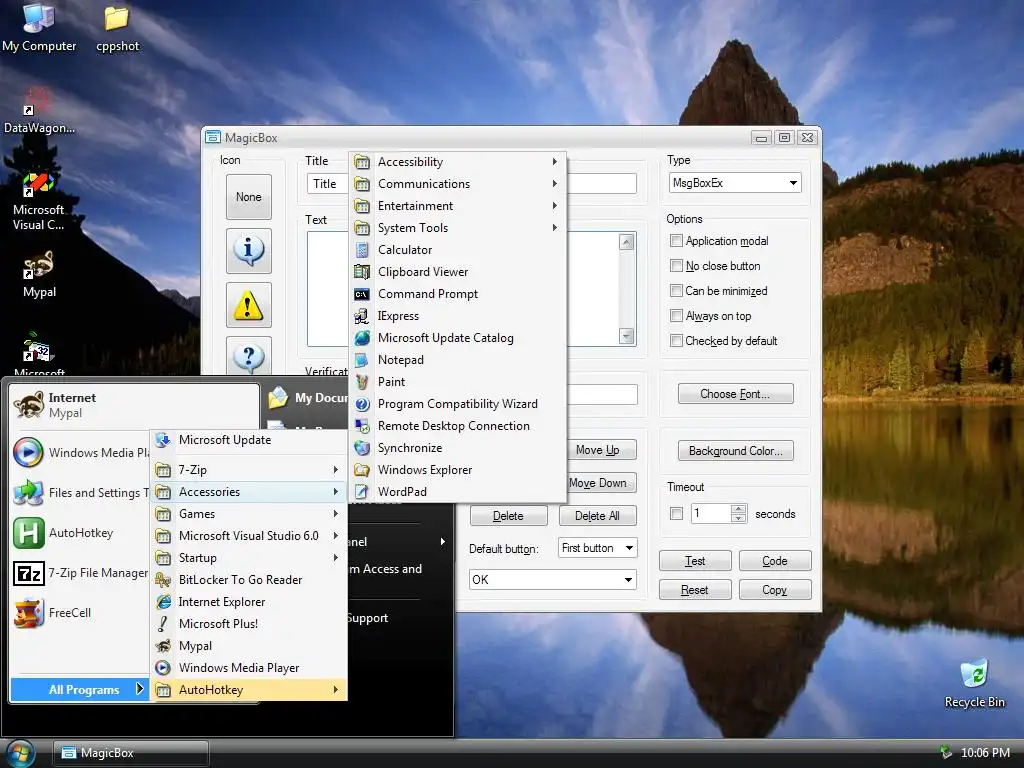1024x768 pixels.
Task: Expand the 7-Zip program folder
Action: point(248,470)
